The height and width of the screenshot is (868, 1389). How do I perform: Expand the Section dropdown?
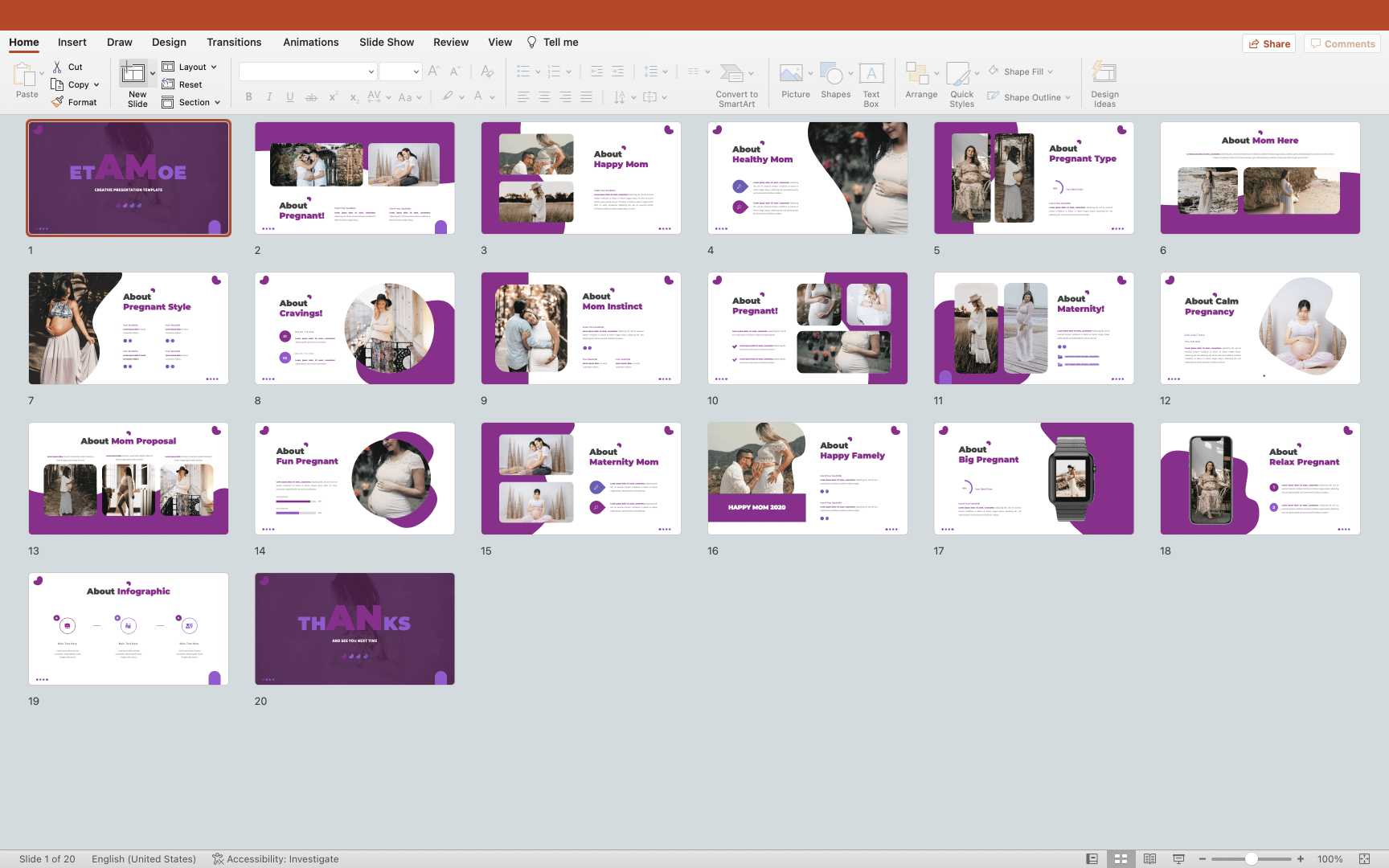click(192, 102)
